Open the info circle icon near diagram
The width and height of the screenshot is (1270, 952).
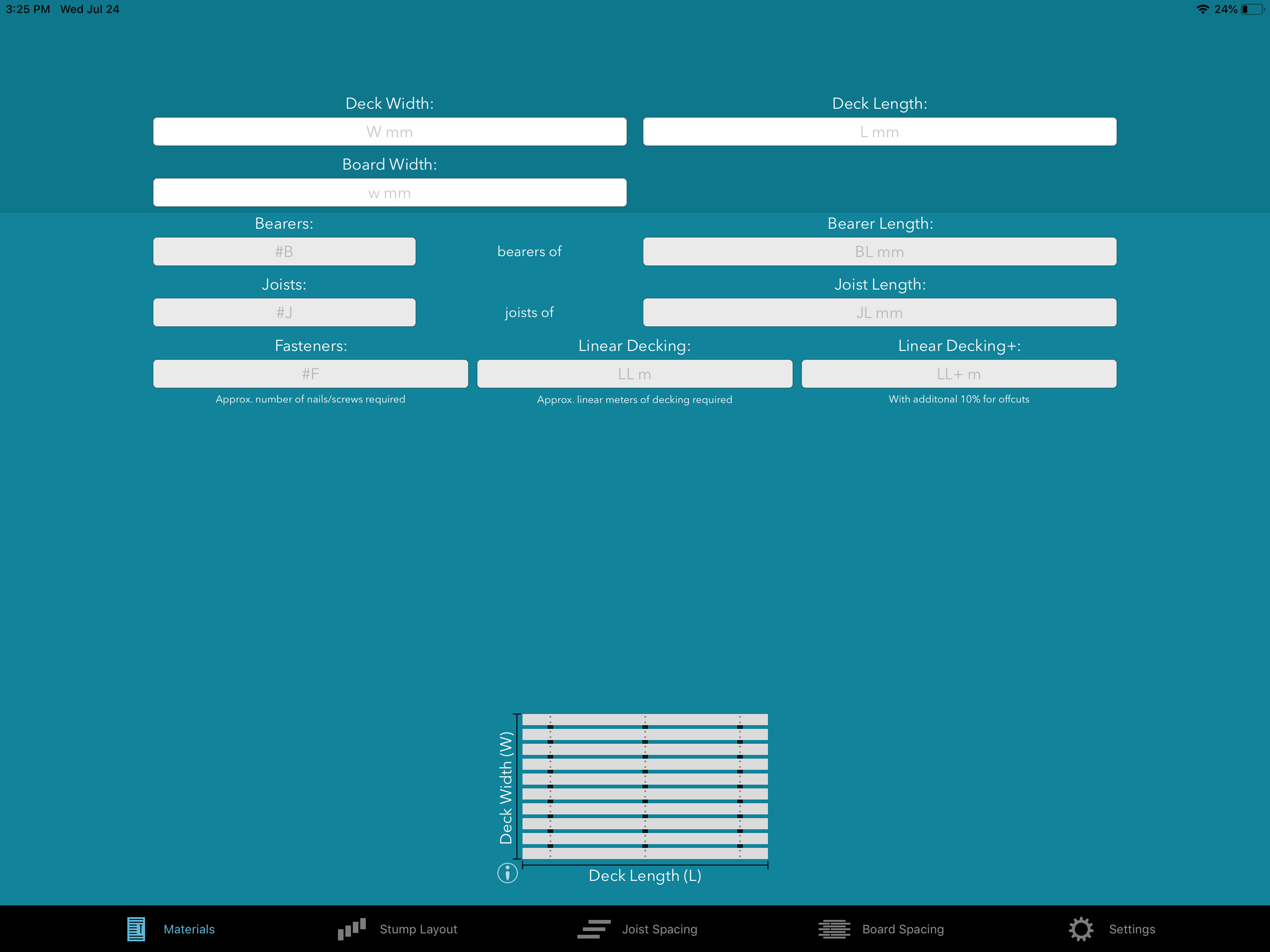pos(507,873)
